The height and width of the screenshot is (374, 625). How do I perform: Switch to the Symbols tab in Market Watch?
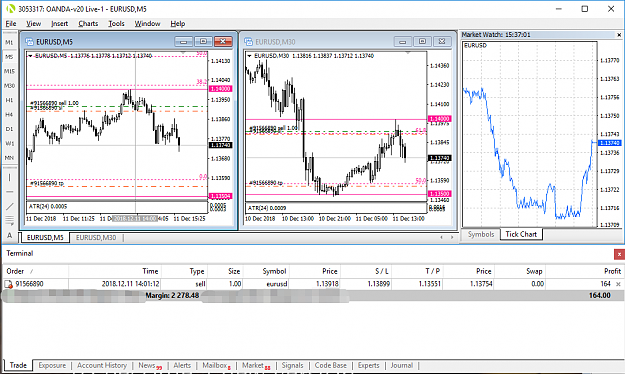coord(481,234)
